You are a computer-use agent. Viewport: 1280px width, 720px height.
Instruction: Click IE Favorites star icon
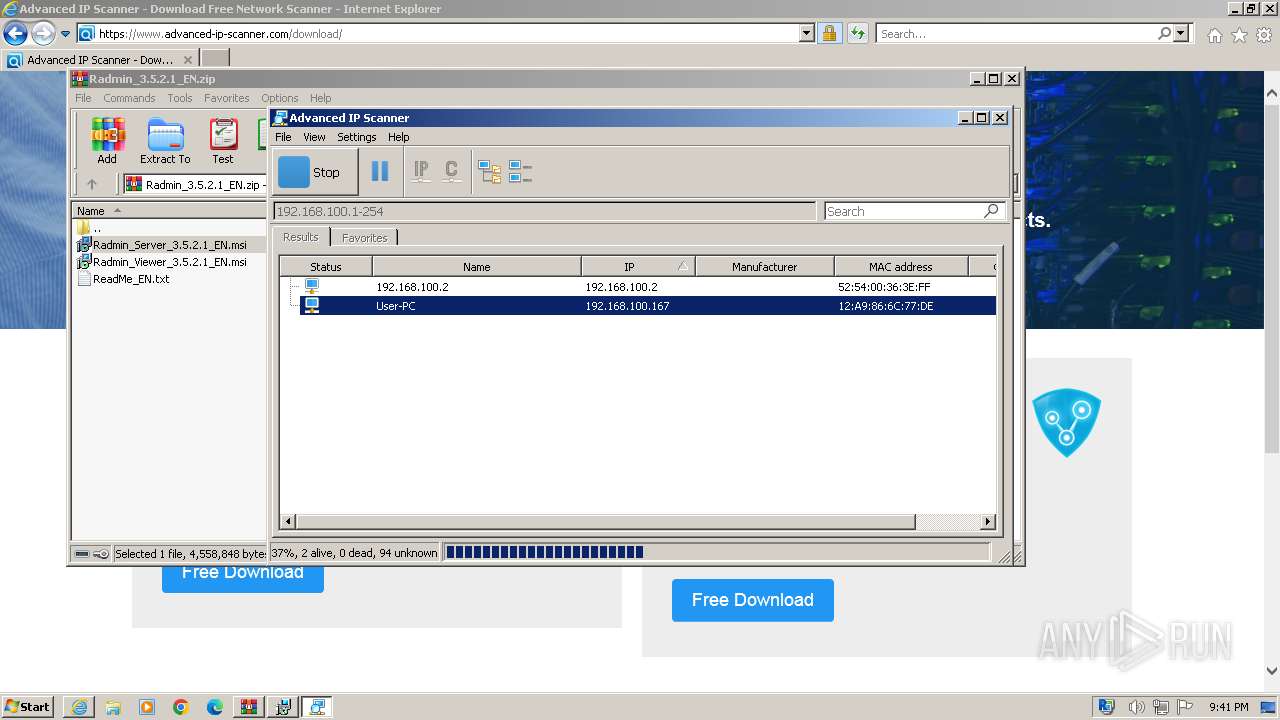[1239, 35]
